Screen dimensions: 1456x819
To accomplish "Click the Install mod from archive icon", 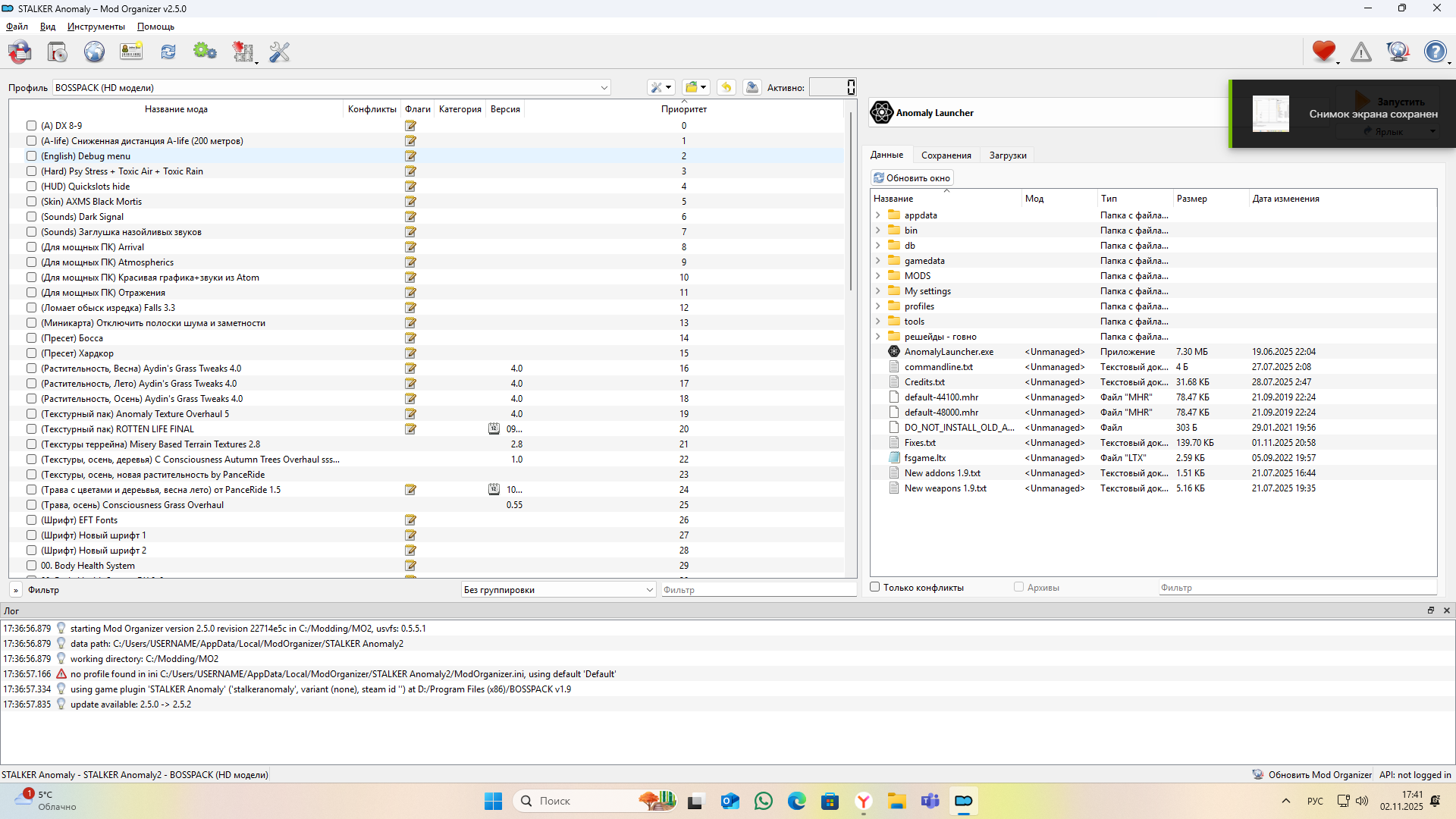I will [58, 52].
